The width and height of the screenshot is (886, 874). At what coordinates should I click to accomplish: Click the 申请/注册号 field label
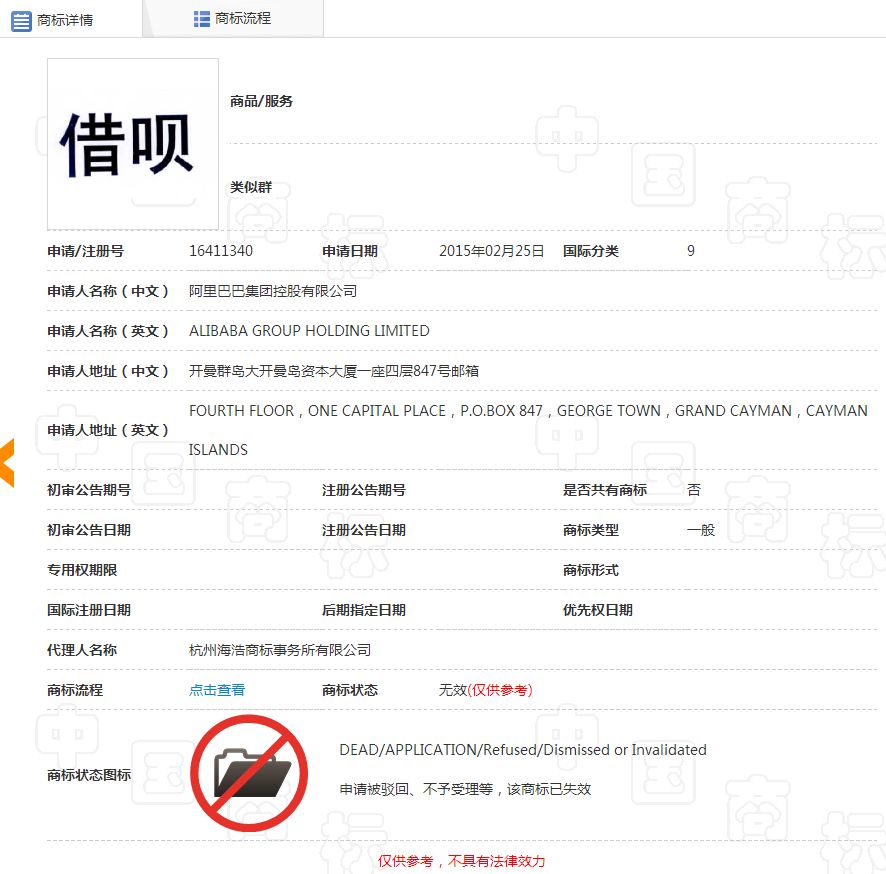pyautogui.click(x=85, y=251)
